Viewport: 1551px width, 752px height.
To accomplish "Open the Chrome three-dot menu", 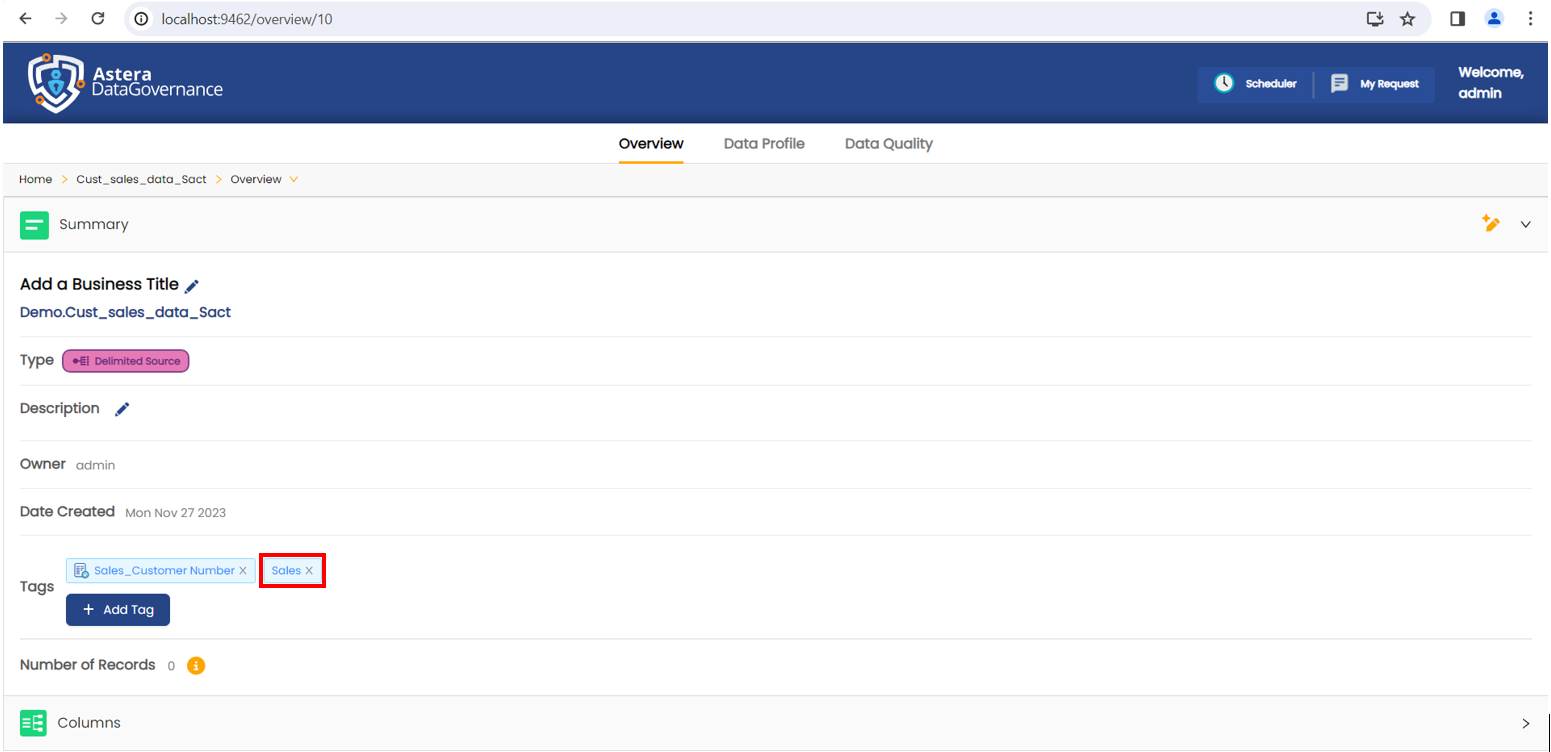I will (1530, 19).
